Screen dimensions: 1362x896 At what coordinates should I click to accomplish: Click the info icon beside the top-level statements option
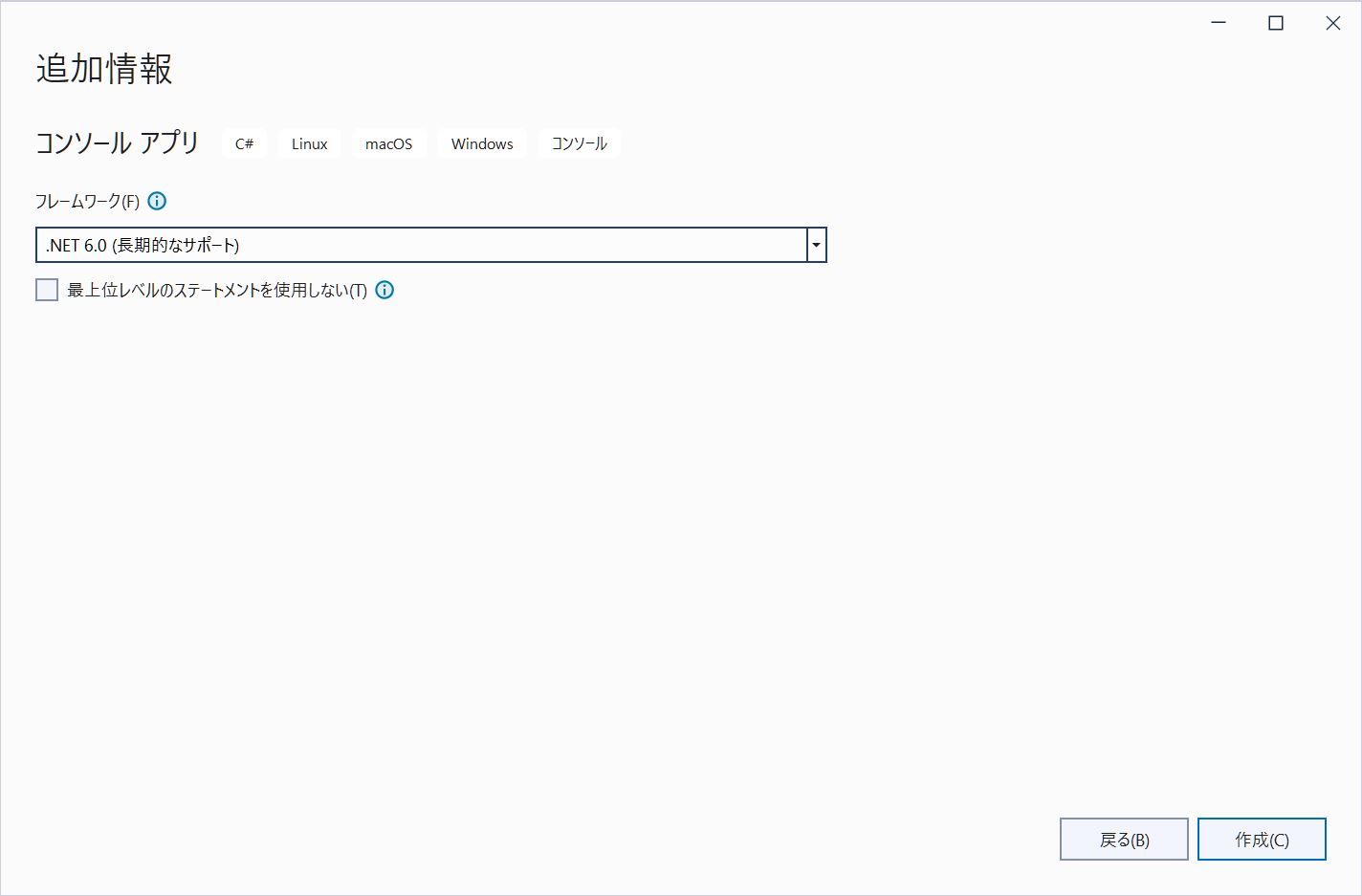tap(384, 290)
